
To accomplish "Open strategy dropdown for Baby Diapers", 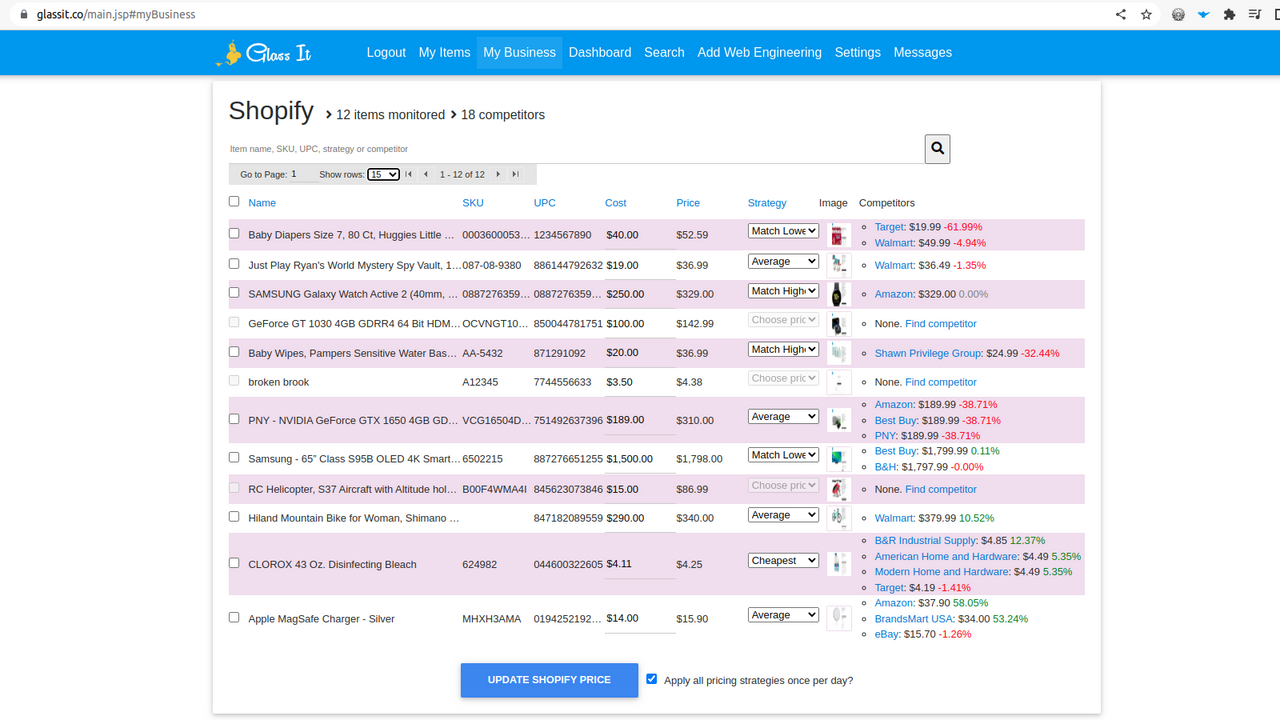I will click(x=783, y=231).
